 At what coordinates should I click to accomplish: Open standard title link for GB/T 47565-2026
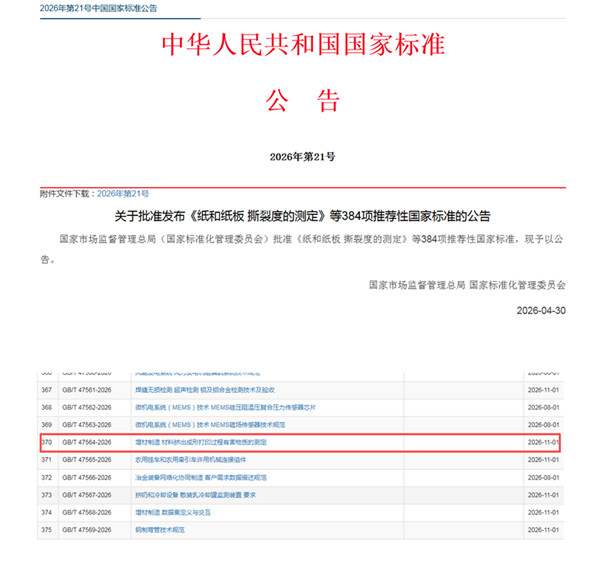191,460
